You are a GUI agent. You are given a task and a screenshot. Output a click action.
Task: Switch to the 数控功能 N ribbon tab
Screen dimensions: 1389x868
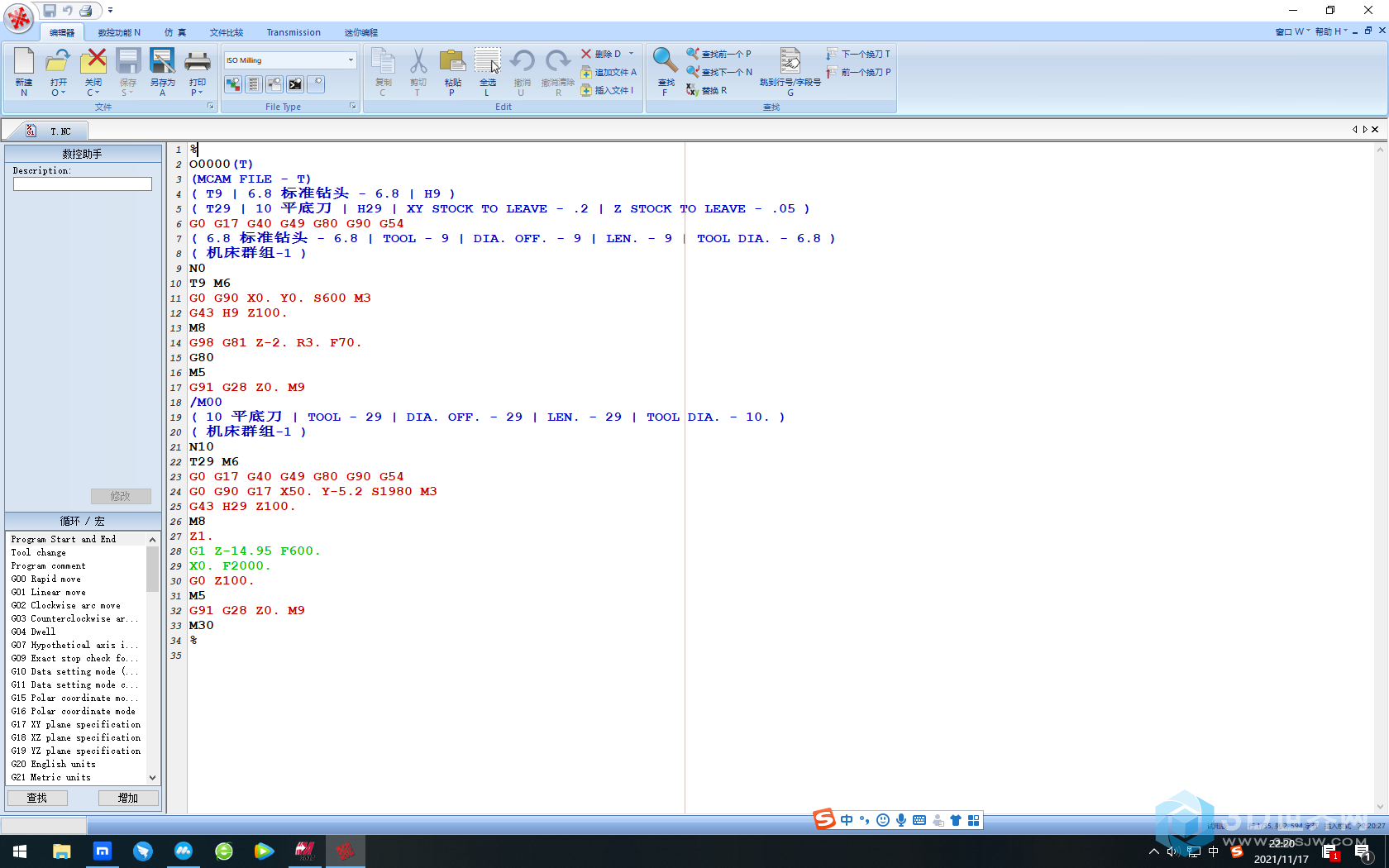click(119, 33)
